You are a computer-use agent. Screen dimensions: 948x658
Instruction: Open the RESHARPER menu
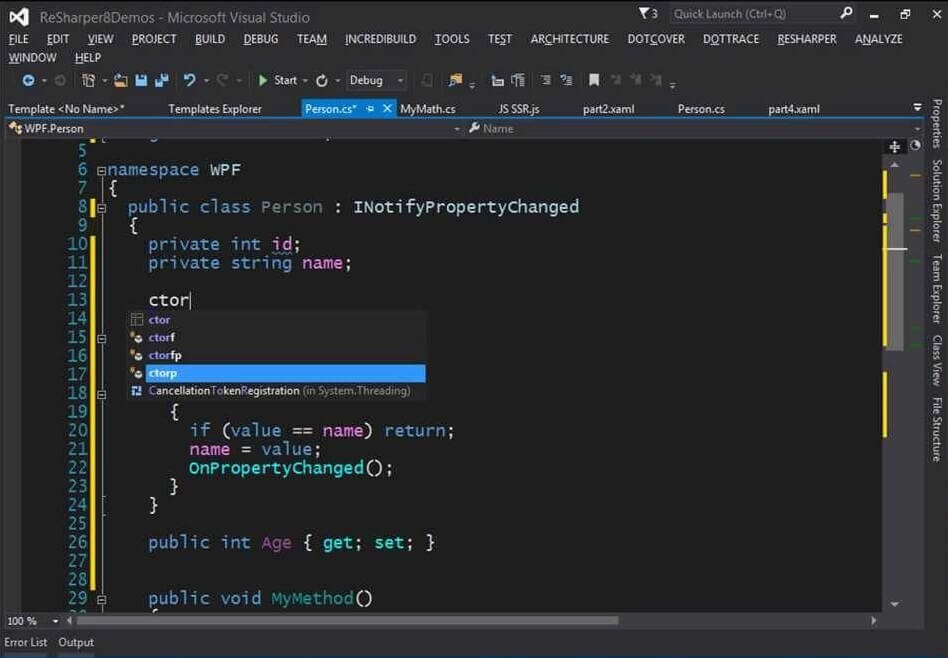[807, 39]
